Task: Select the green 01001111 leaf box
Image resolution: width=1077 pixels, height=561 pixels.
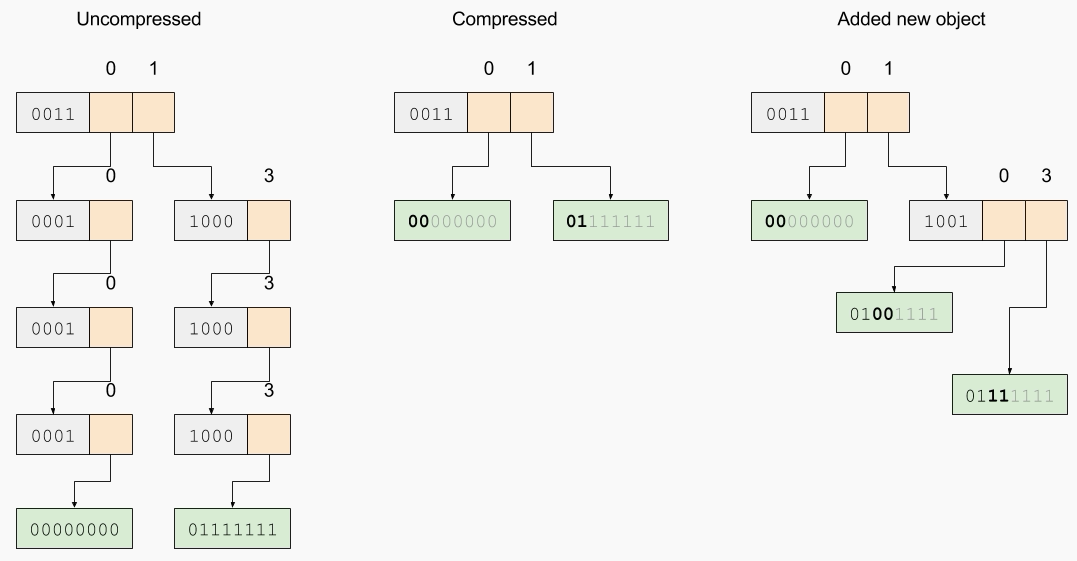Action: tap(894, 313)
